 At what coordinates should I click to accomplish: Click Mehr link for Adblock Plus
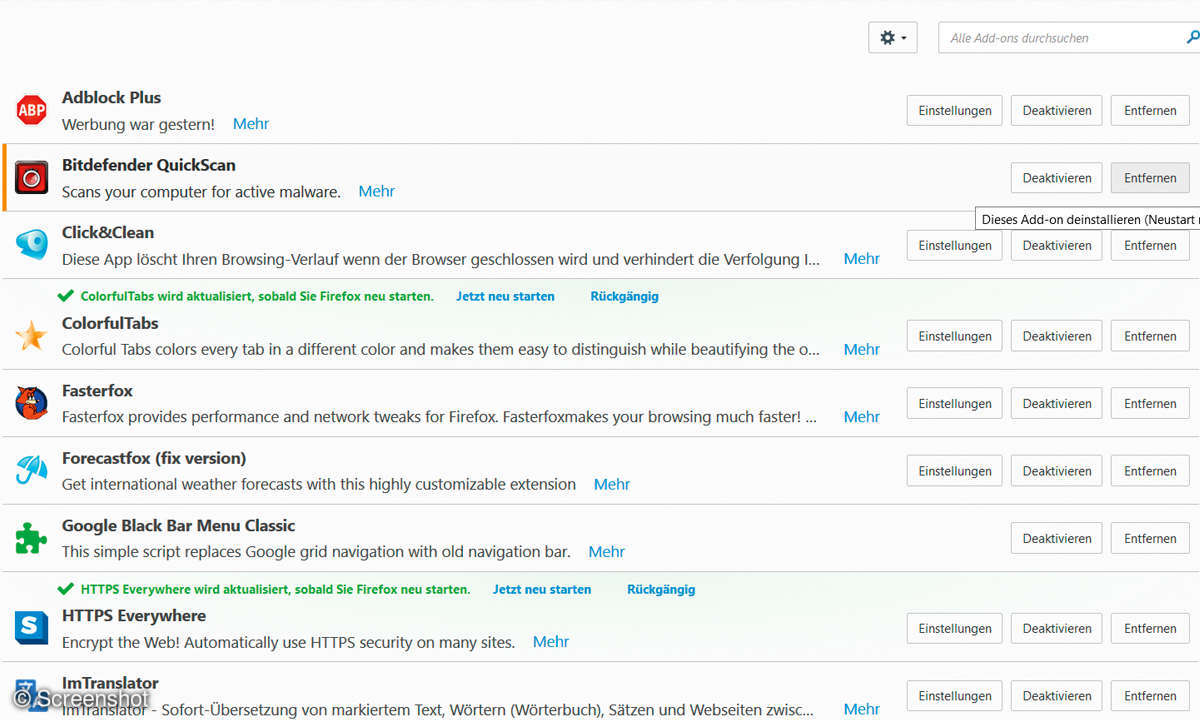pos(251,124)
